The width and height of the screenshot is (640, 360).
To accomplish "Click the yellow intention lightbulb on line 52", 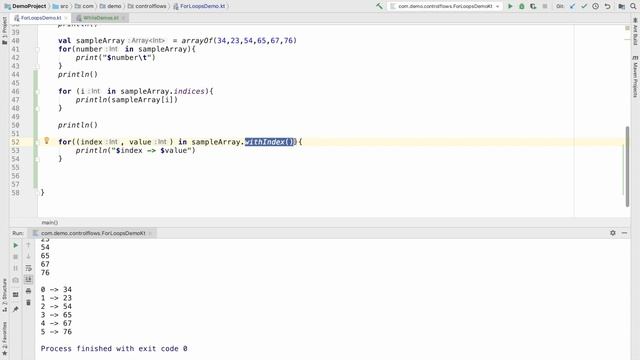I will click(47, 141).
